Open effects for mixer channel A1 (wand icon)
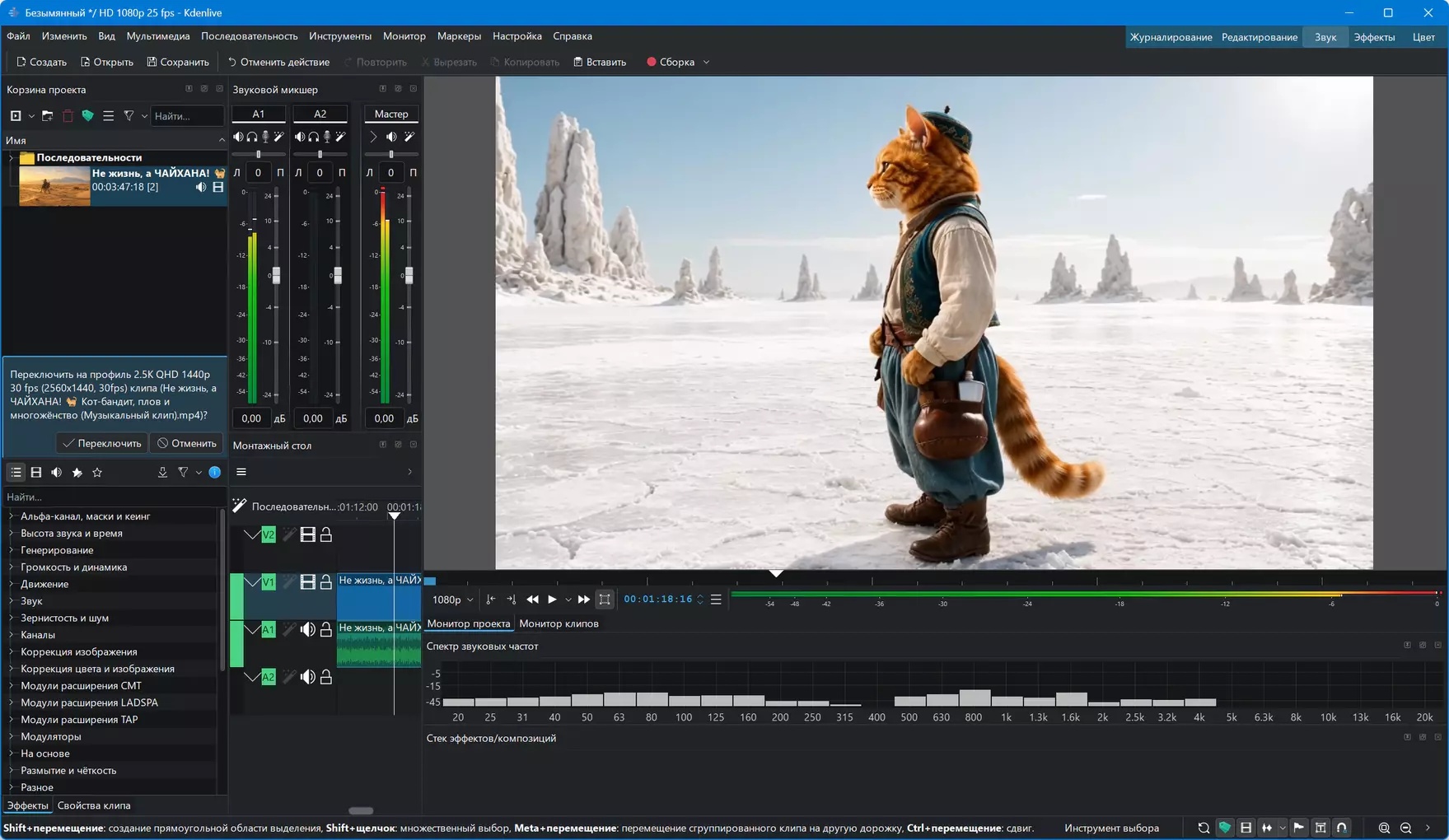The image size is (1449, 840). click(278, 137)
